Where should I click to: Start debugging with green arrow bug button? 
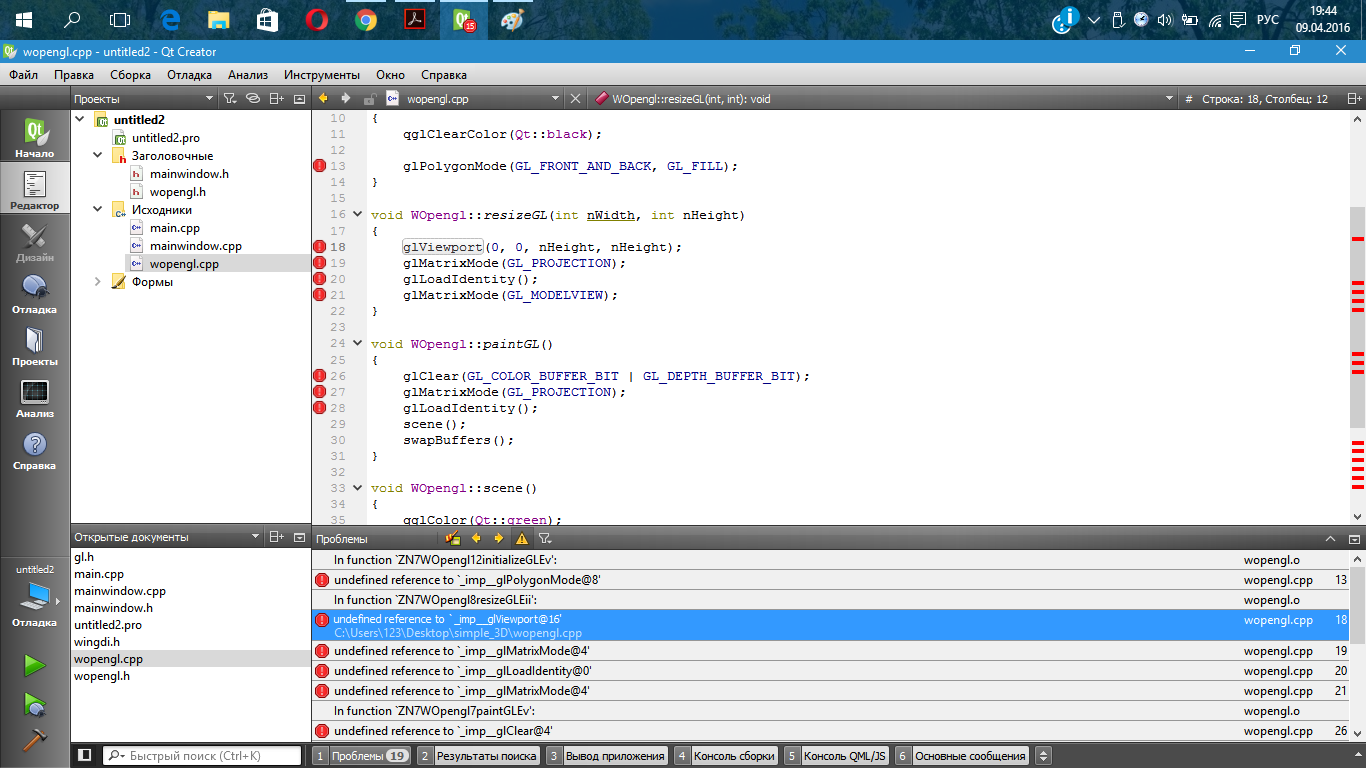click(35, 703)
